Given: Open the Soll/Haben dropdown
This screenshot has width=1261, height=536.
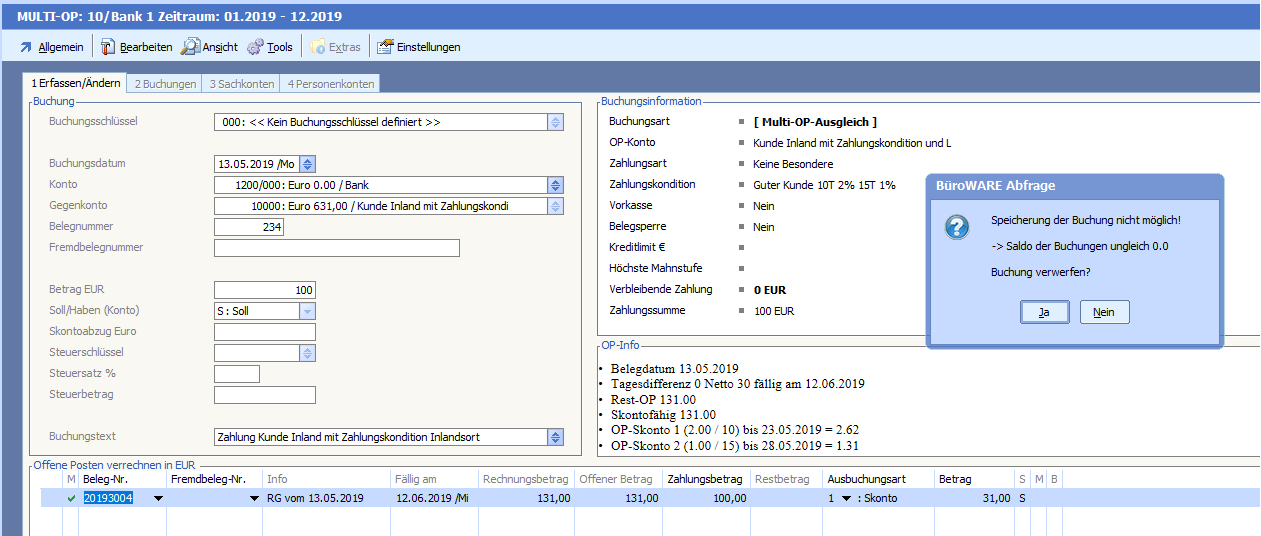Looking at the screenshot, I should [307, 311].
